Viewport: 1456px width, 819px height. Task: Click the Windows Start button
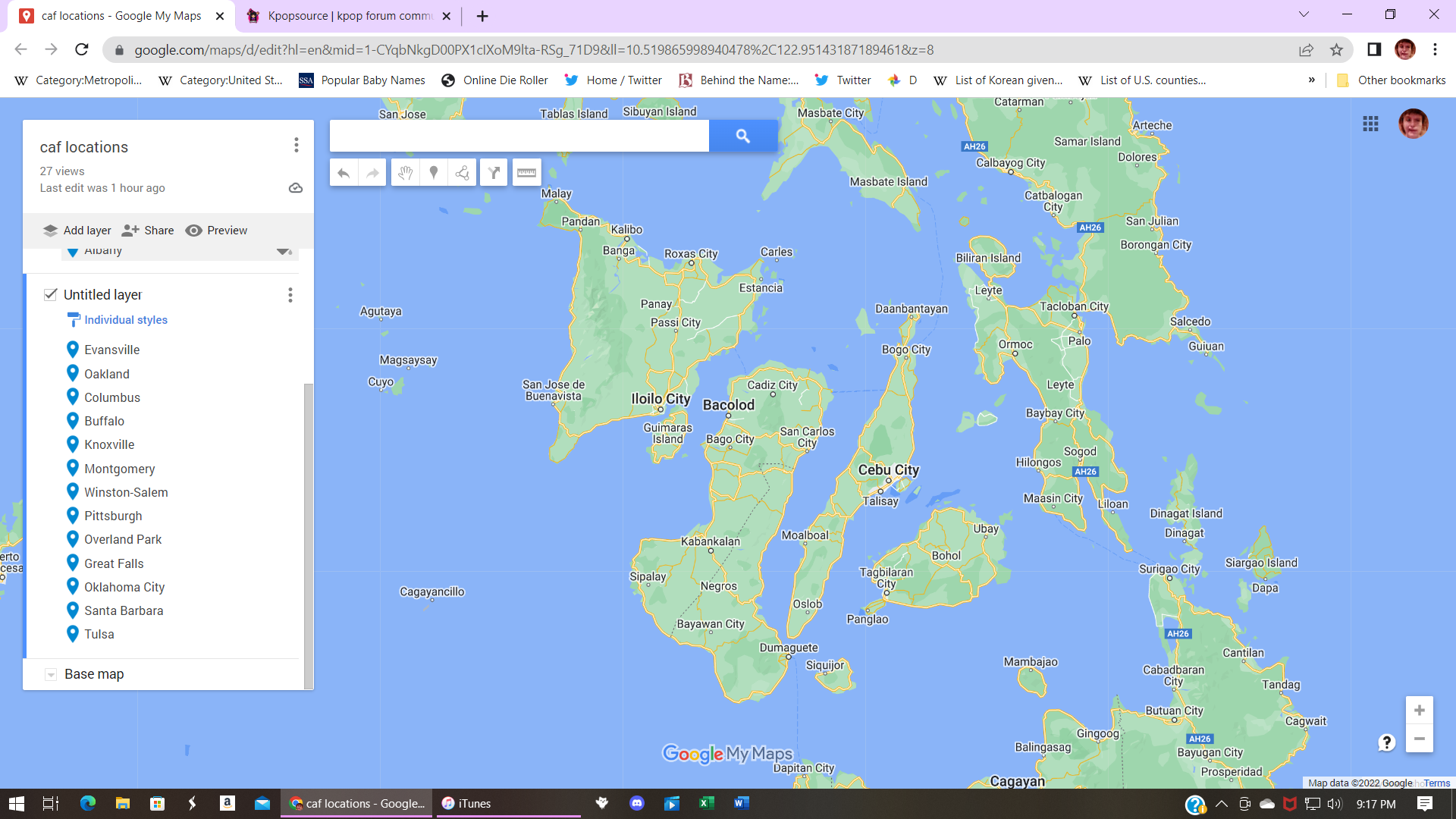point(17,804)
